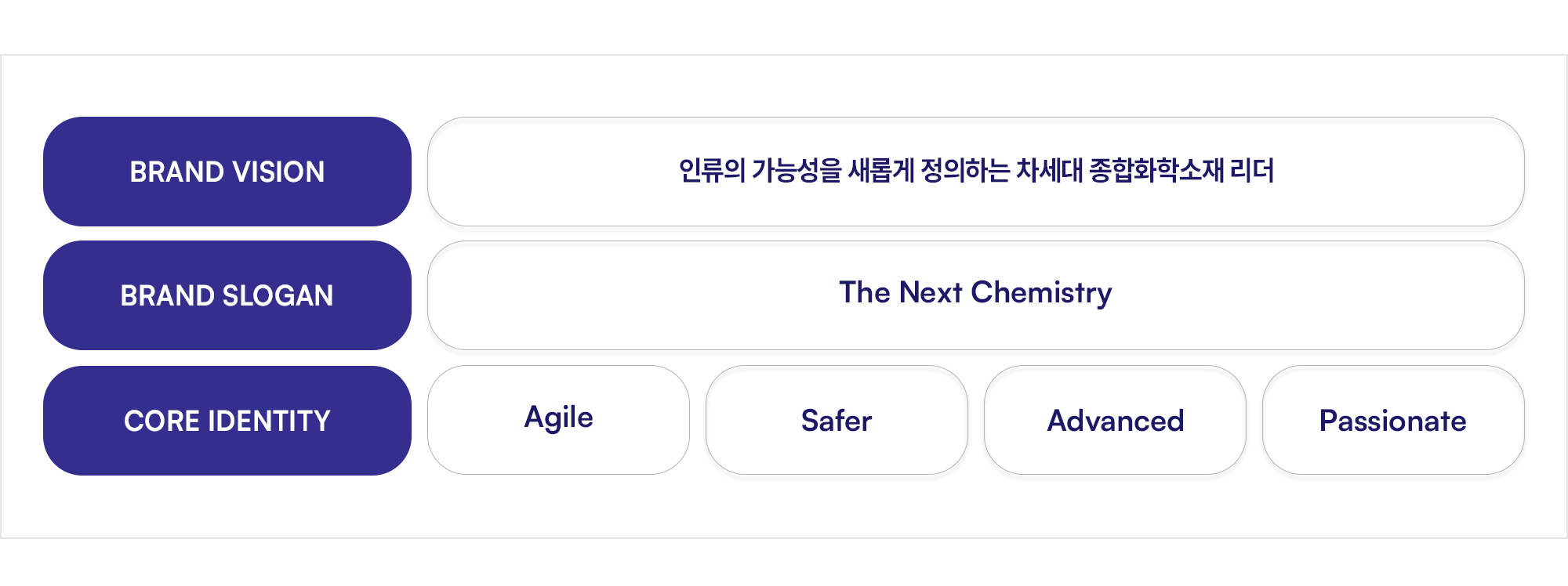Click the CORE IDENTITY purple label
The height and width of the screenshot is (586, 1568).
coord(227,421)
